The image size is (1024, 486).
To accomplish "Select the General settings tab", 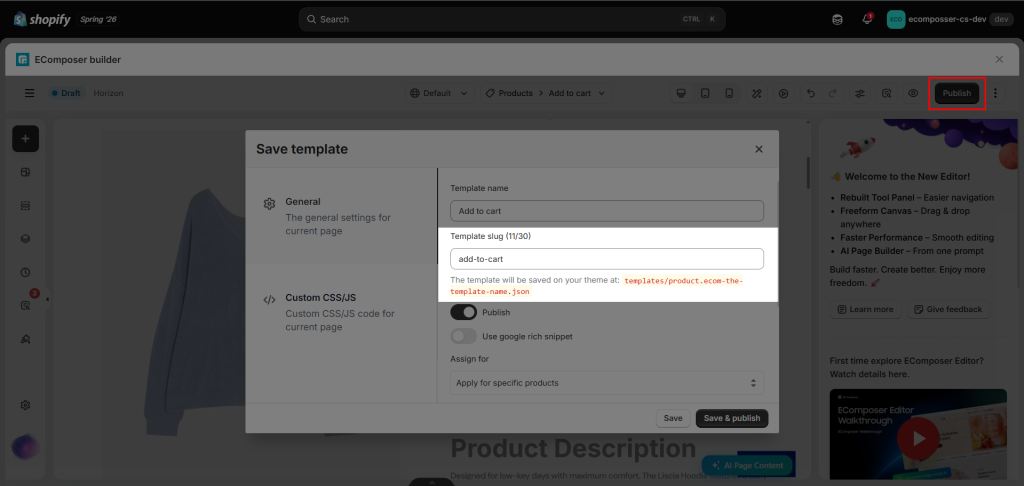I will (x=341, y=216).
